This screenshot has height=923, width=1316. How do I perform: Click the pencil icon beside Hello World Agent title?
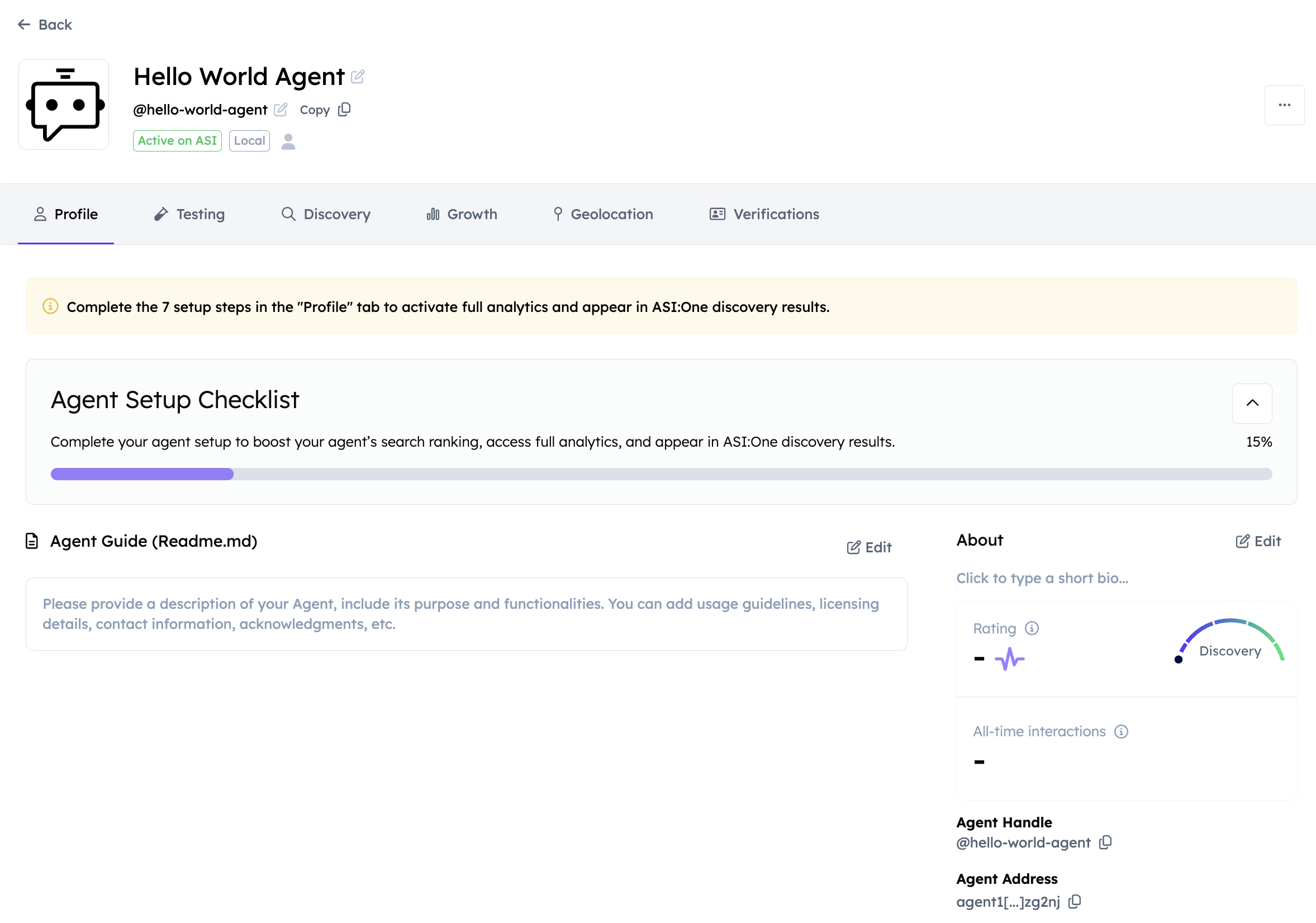point(358,76)
